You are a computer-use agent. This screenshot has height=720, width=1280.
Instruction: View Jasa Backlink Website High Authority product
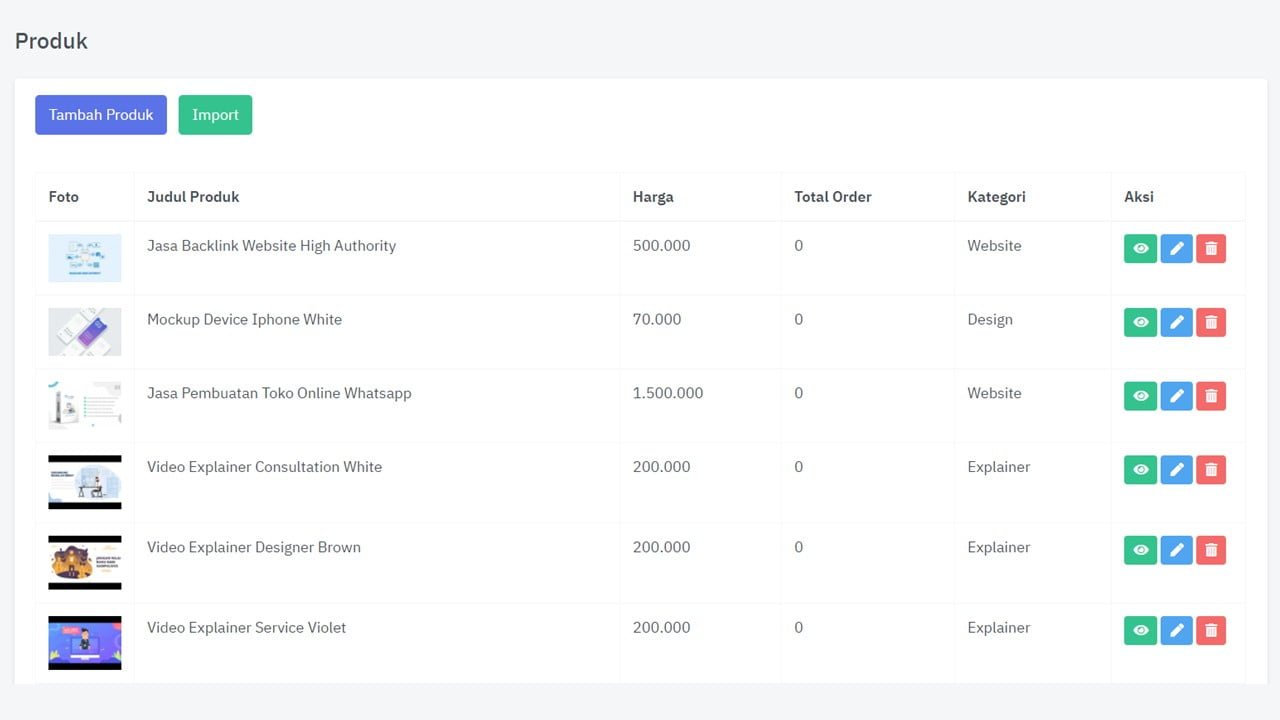(1140, 249)
